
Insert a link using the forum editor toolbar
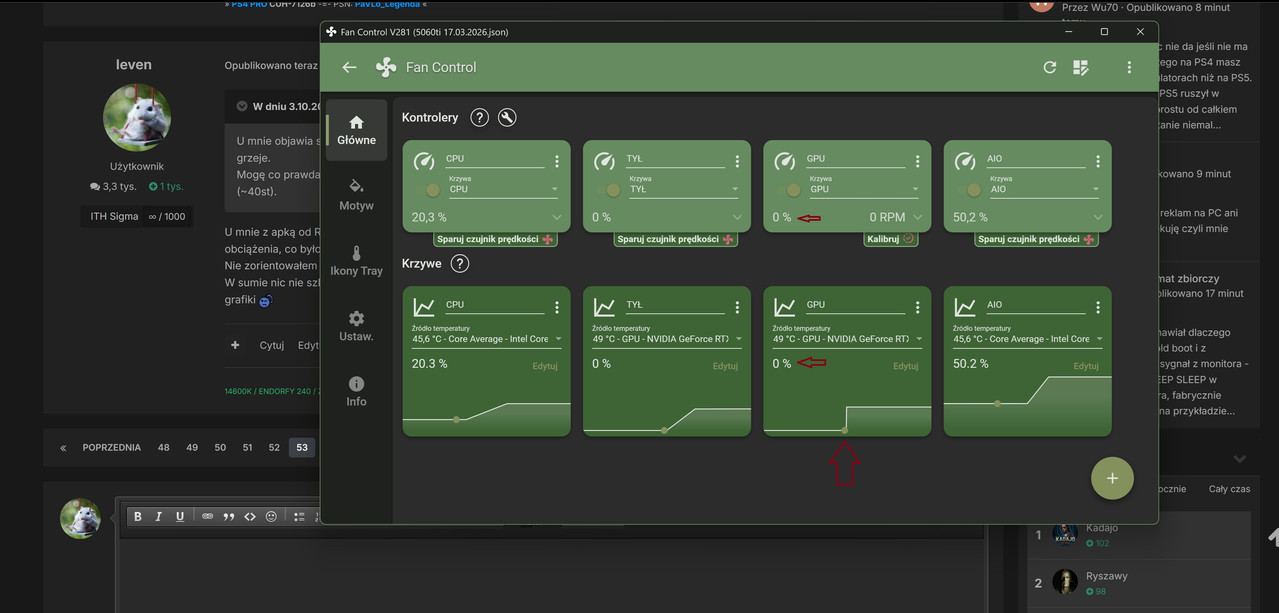pyautogui.click(x=208, y=516)
